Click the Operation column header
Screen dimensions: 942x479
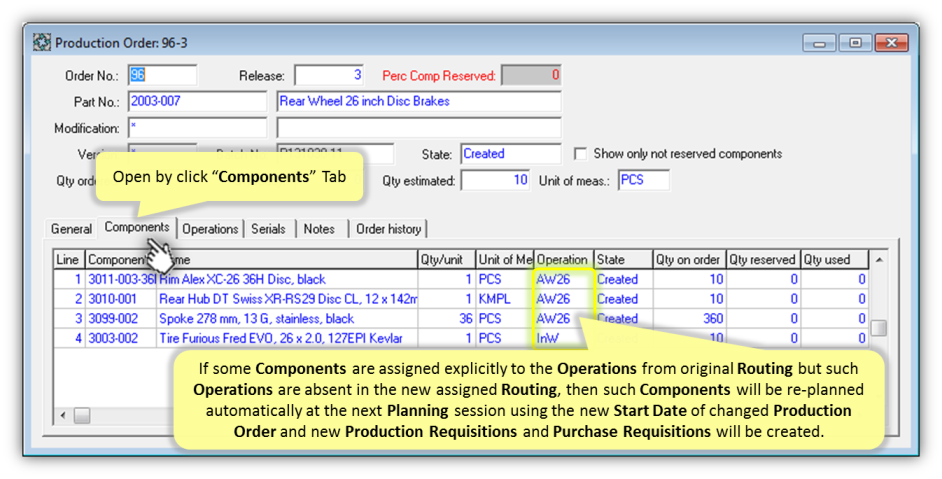(564, 260)
